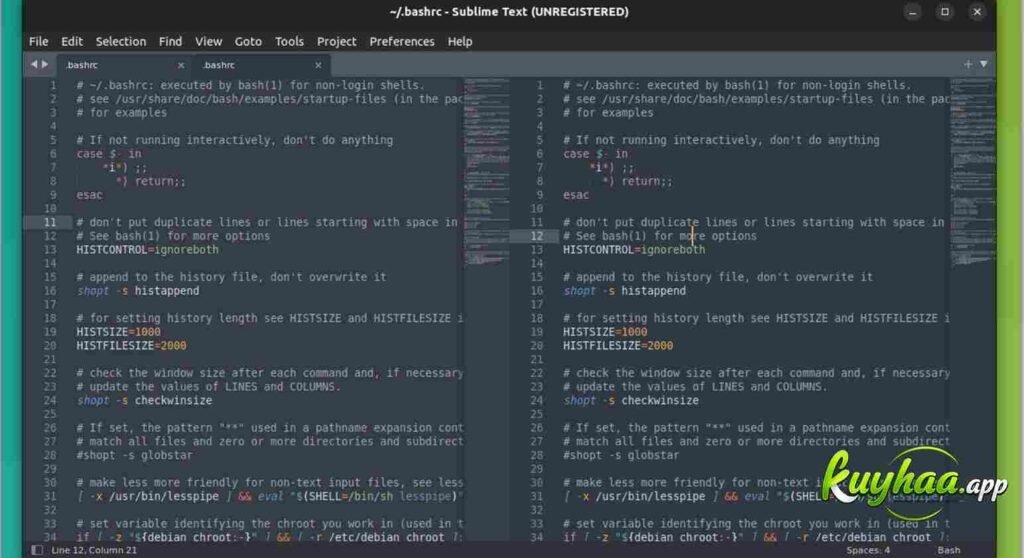This screenshot has height=558, width=1024.
Task: Click line number 12 in right pane
Action: point(537,236)
